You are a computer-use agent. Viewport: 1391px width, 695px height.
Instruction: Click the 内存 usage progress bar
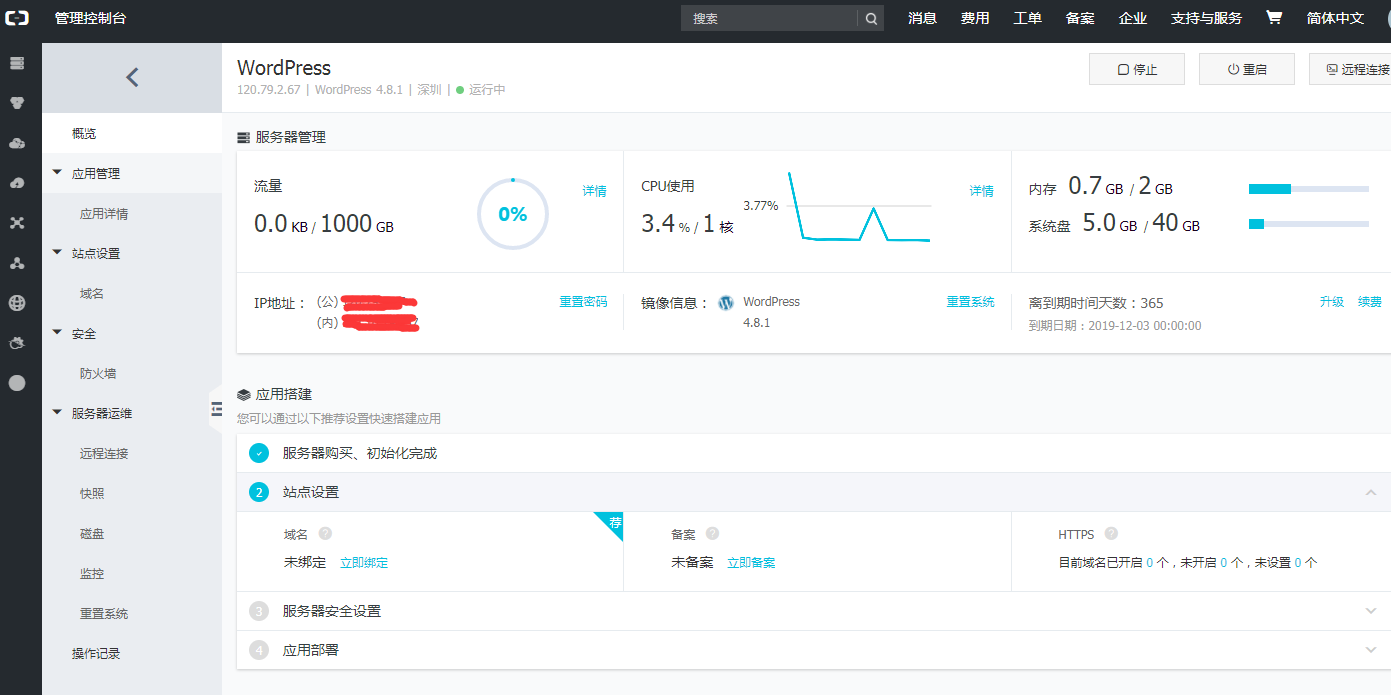(1309, 189)
